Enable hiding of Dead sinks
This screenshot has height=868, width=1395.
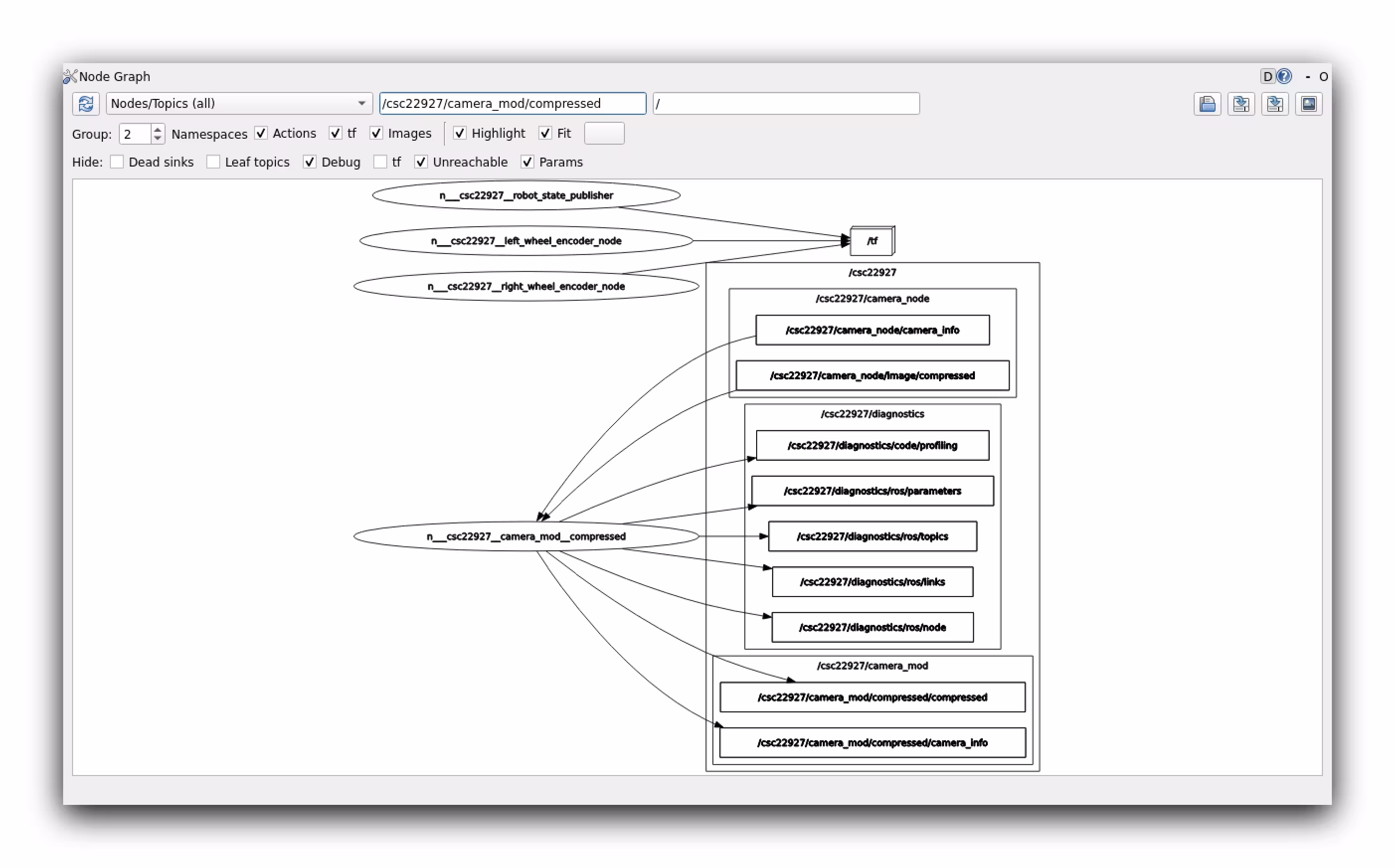tap(116, 162)
